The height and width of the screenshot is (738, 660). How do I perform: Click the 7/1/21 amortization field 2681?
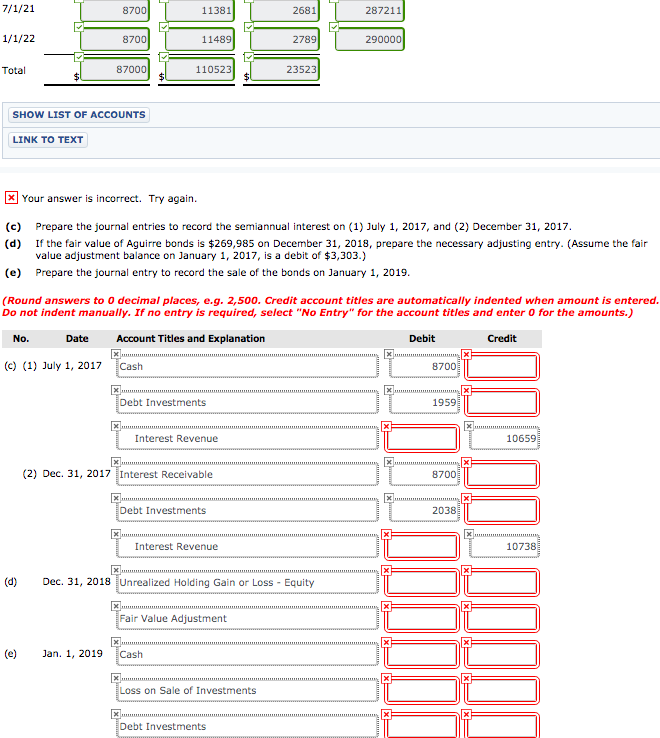pyautogui.click(x=285, y=10)
